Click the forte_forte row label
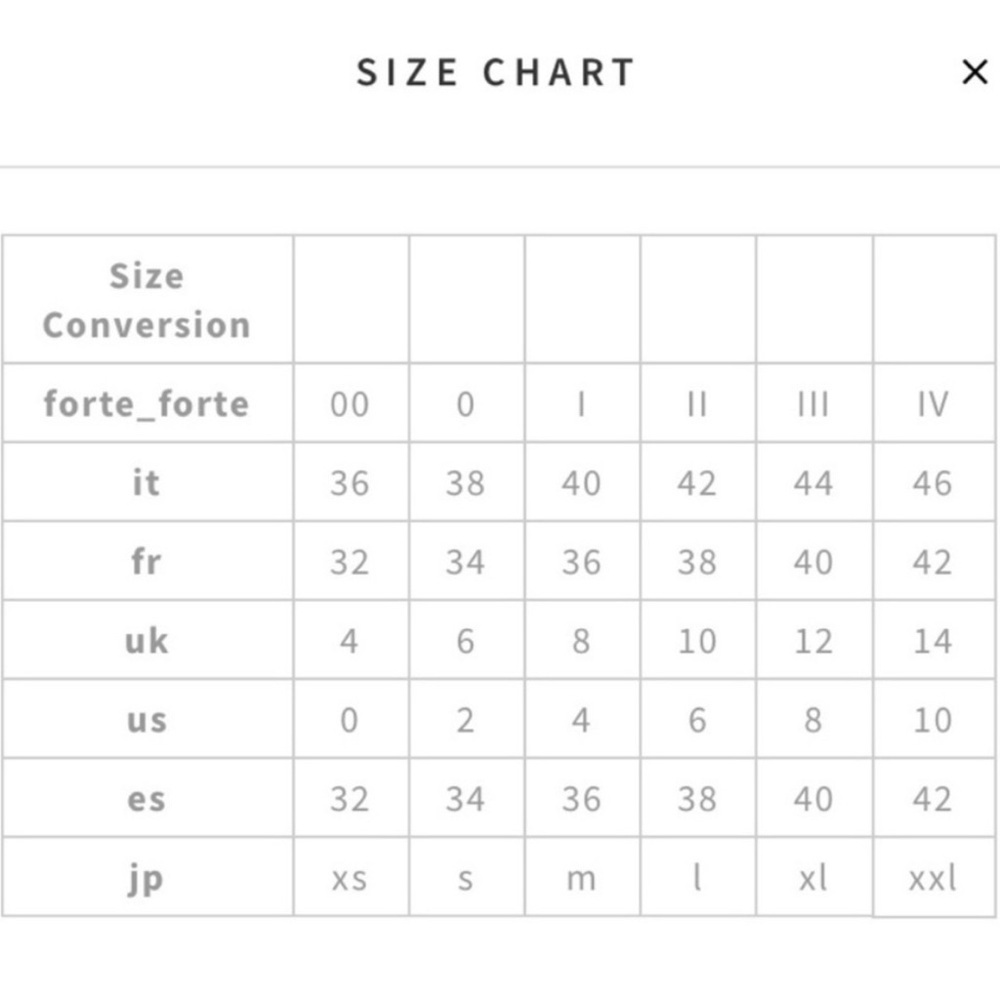The width and height of the screenshot is (1000, 1000). [146, 404]
